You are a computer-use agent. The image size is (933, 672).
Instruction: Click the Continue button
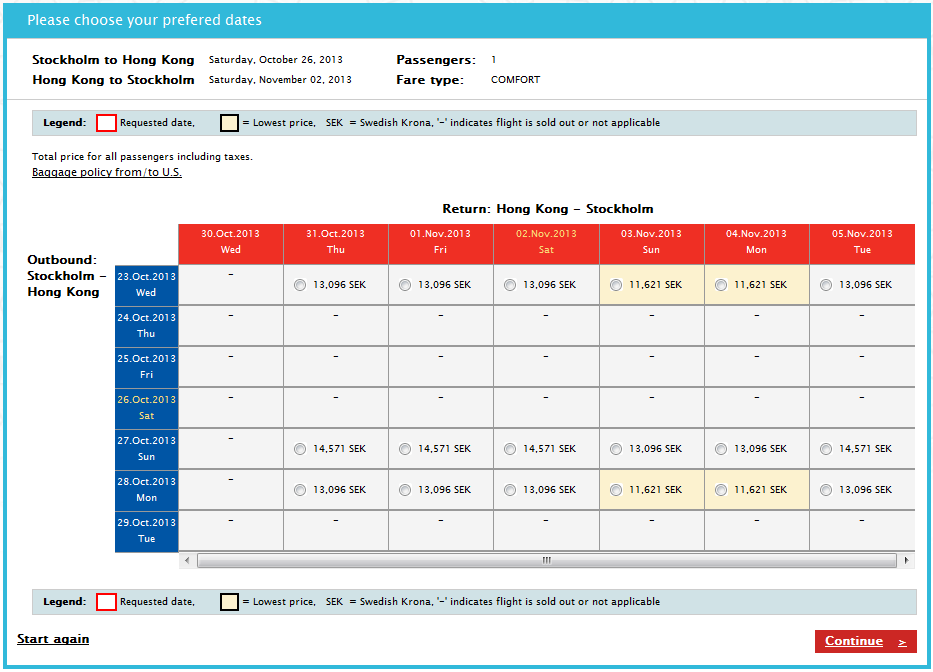(865, 641)
